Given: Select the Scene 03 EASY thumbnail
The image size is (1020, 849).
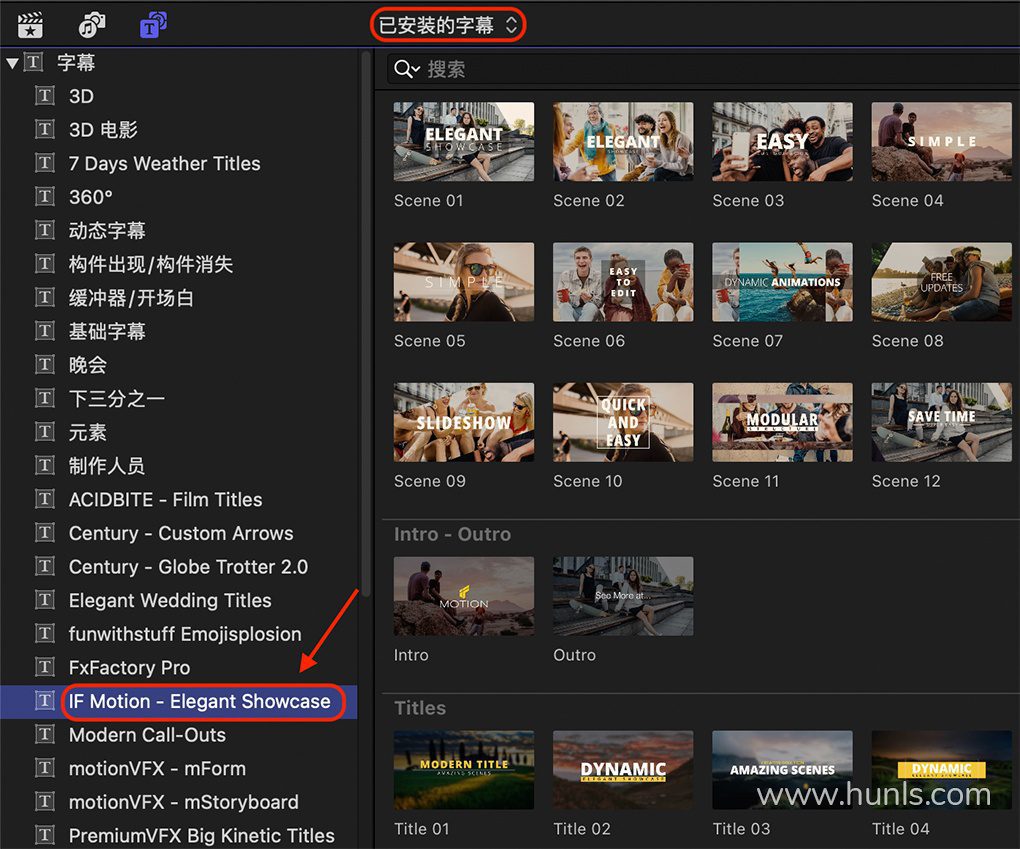Looking at the screenshot, I should click(x=783, y=141).
